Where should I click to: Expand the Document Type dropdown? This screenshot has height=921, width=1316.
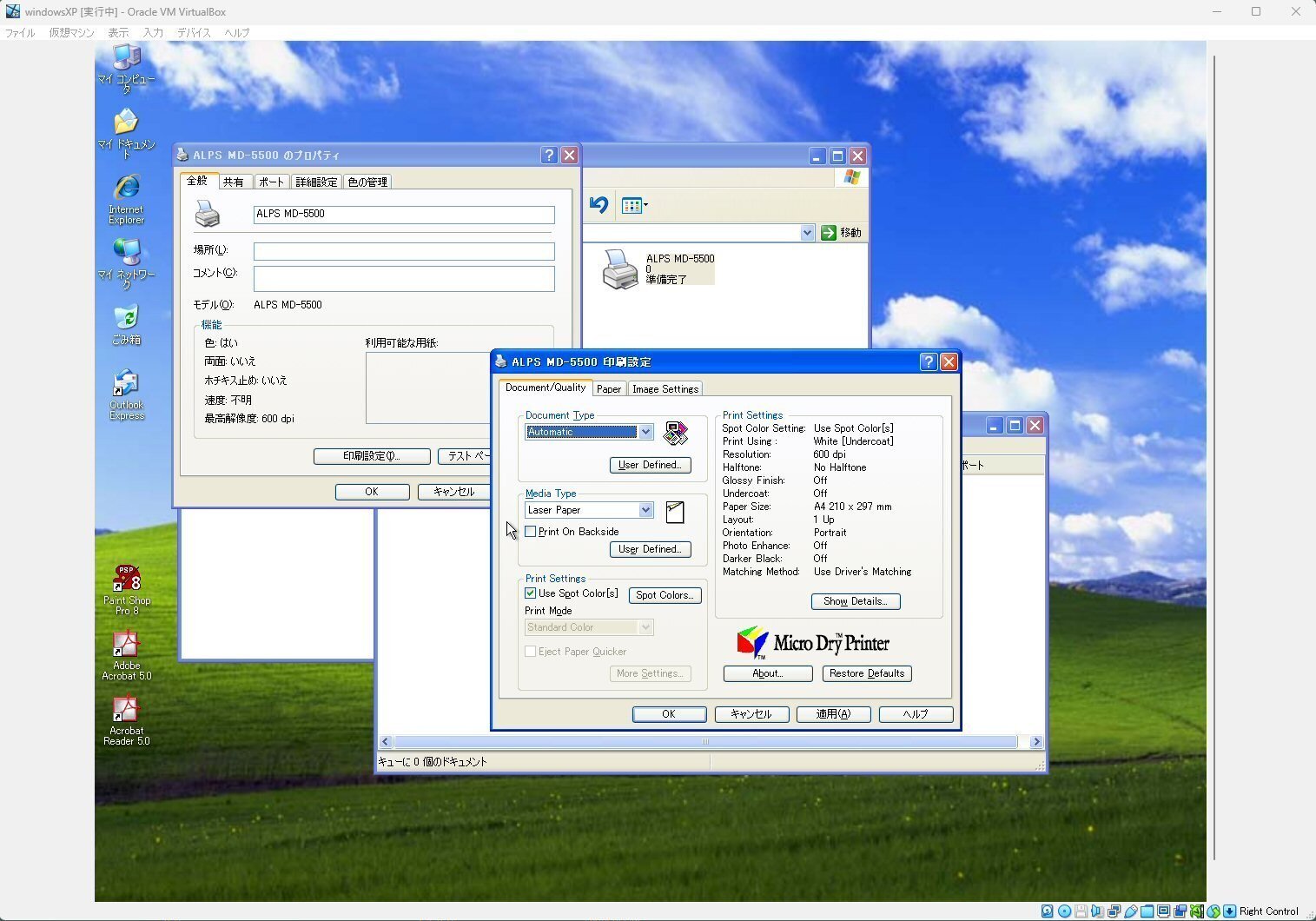[645, 432]
